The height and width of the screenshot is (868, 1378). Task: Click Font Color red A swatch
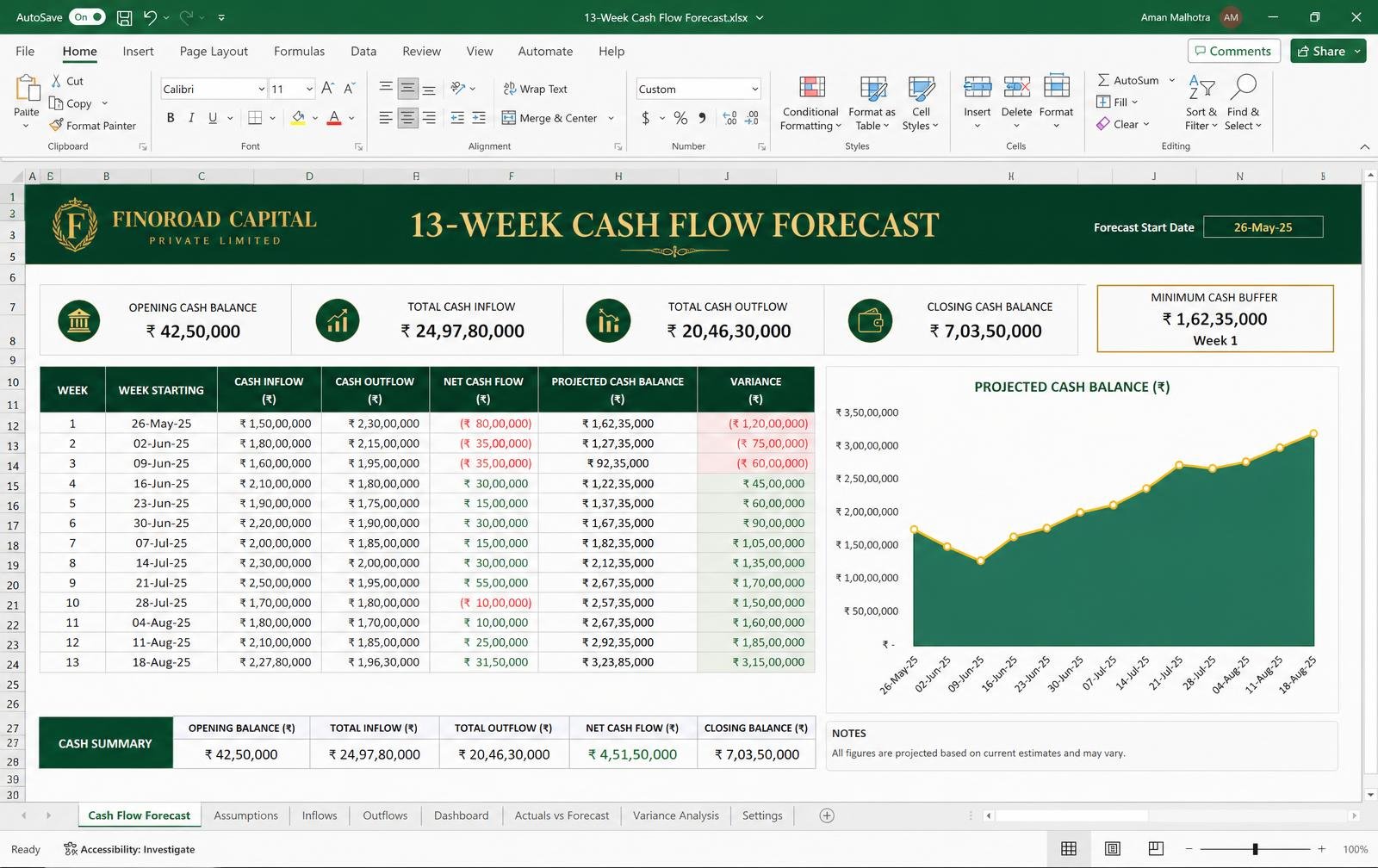[334, 118]
